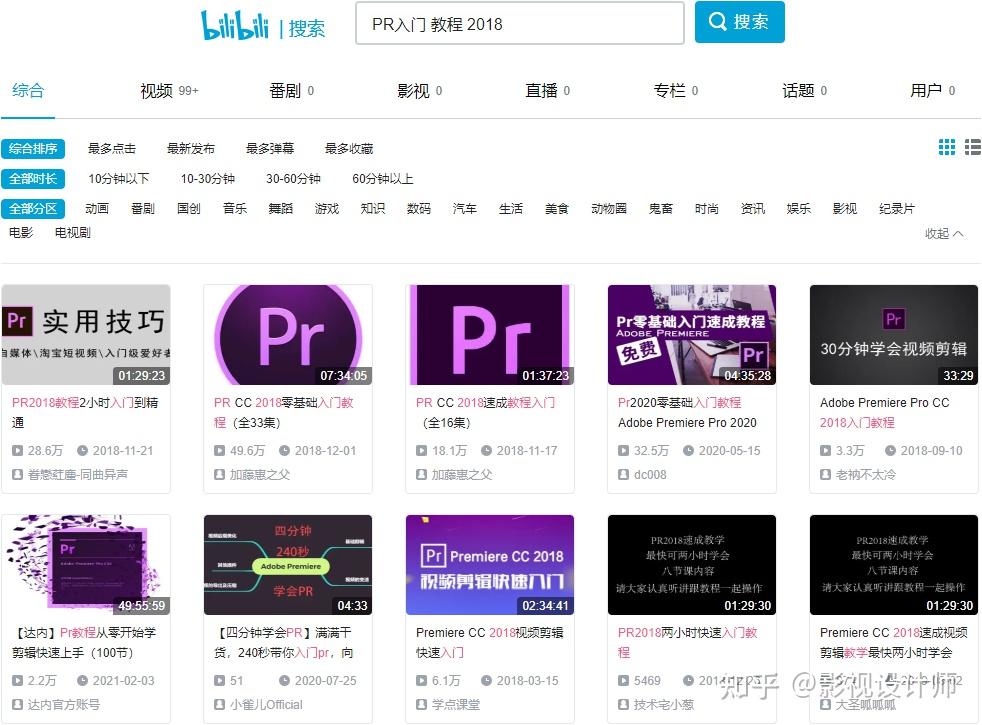This screenshot has width=982, height=725.
Task: Collapse the filter panel via 收起
Action: 939,231
